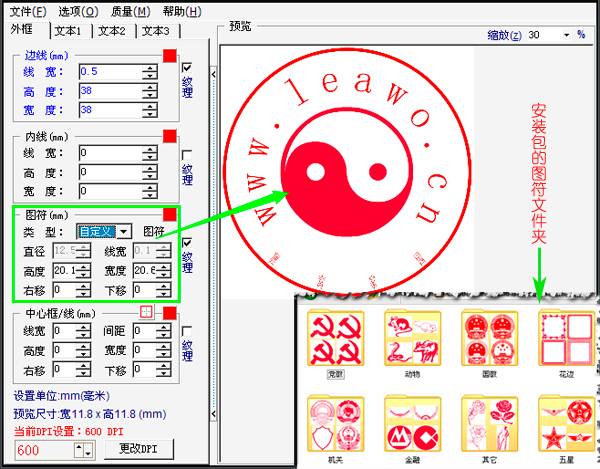Click the stepper arrows of 边线 宽度
This screenshot has height=469, width=600.
coord(150,110)
